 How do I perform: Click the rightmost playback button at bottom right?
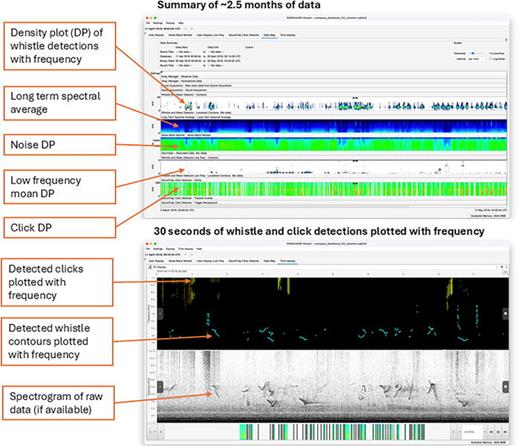pyautogui.click(x=505, y=432)
